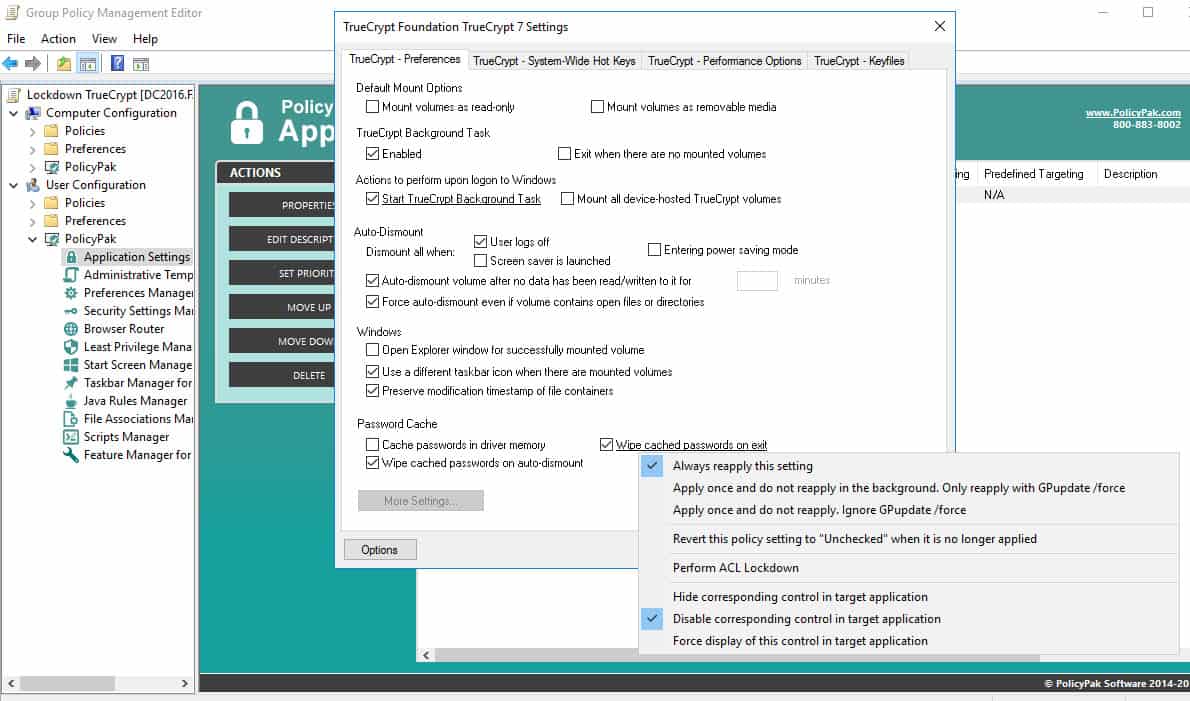Viewport: 1190px width, 701px height.
Task: Expand PolicyPak under Computer Configuration
Action: click(x=32, y=167)
